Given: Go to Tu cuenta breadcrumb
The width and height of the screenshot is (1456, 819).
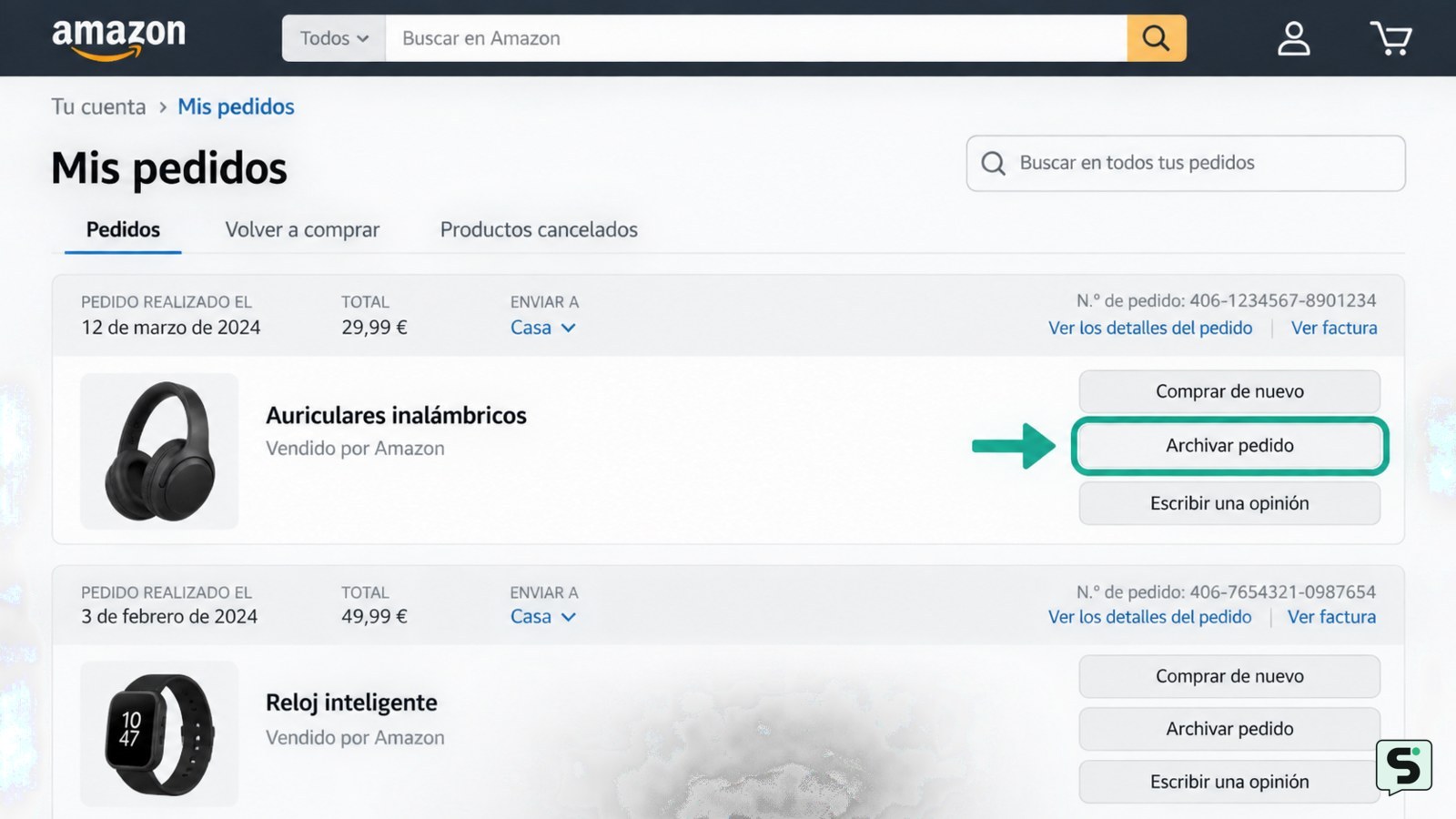Looking at the screenshot, I should [x=98, y=106].
